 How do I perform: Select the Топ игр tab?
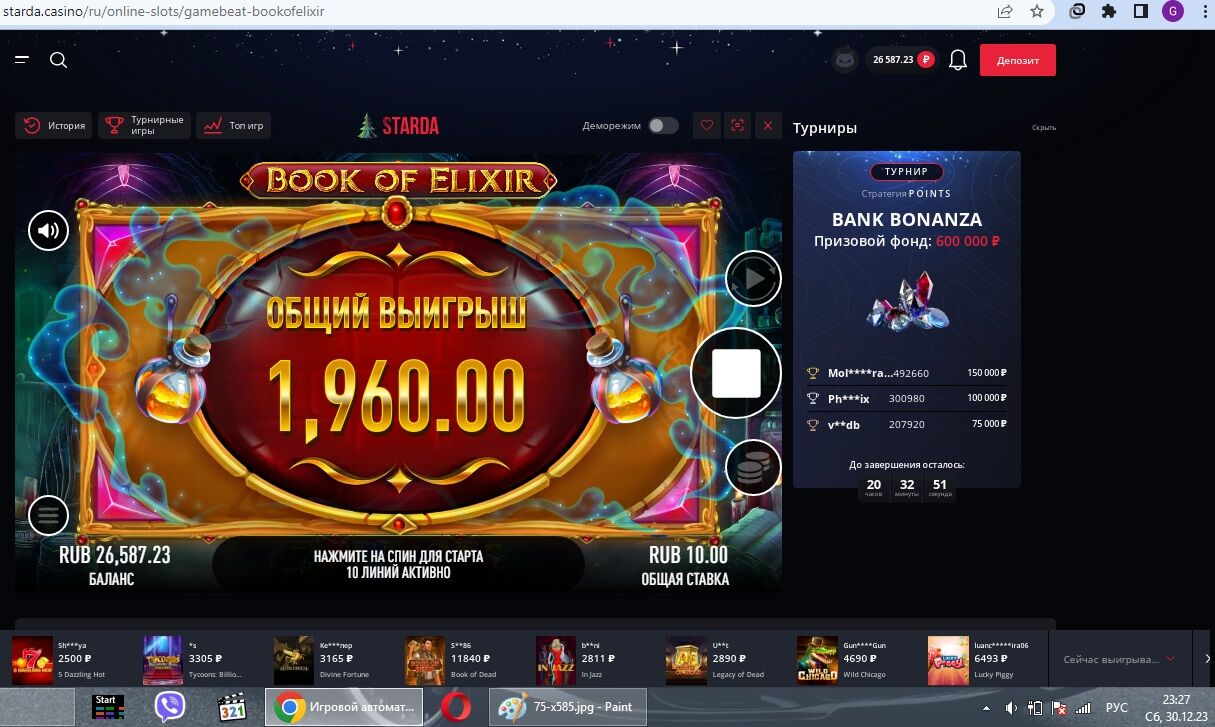[233, 126]
